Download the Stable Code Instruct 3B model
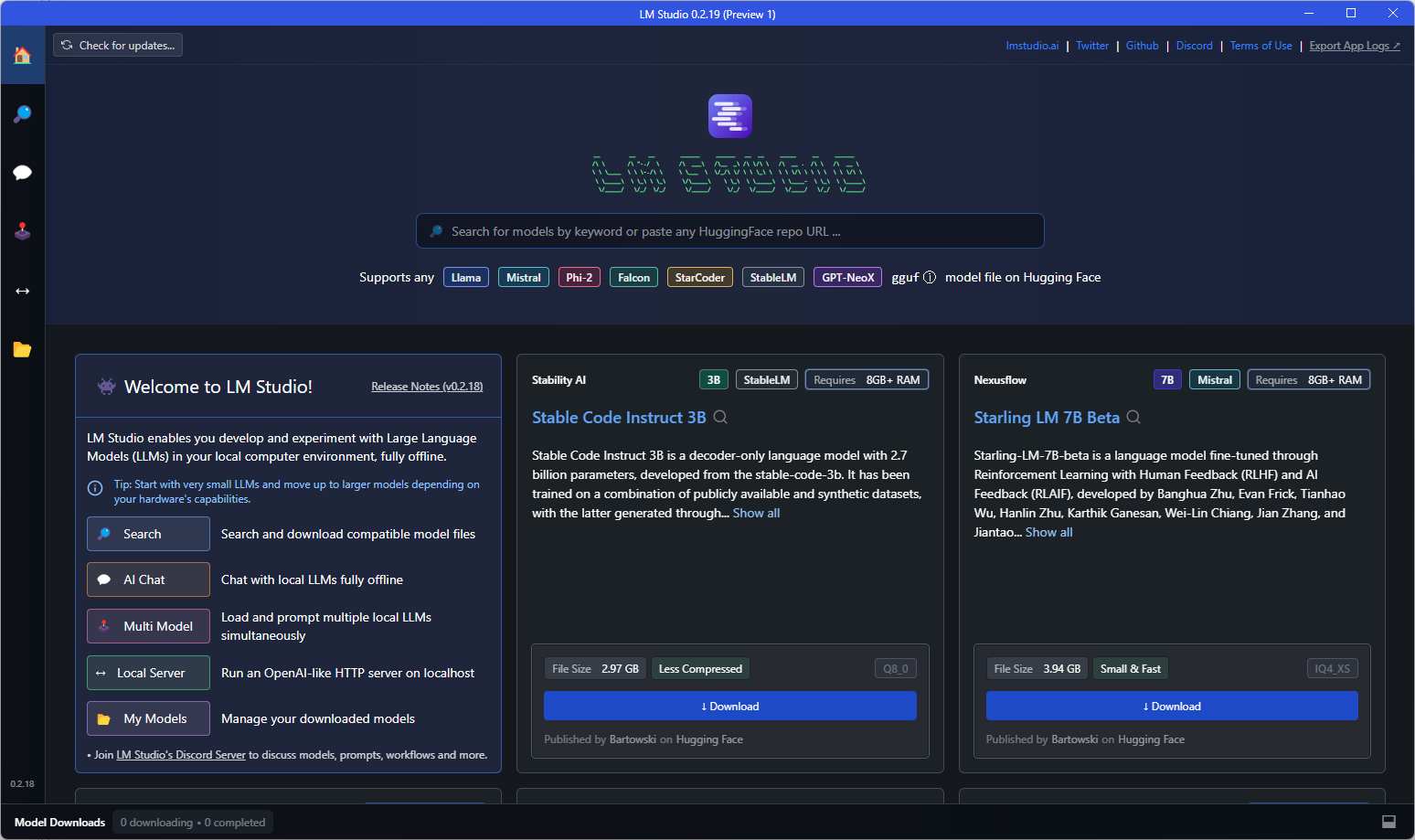The image size is (1415, 840). (x=729, y=707)
